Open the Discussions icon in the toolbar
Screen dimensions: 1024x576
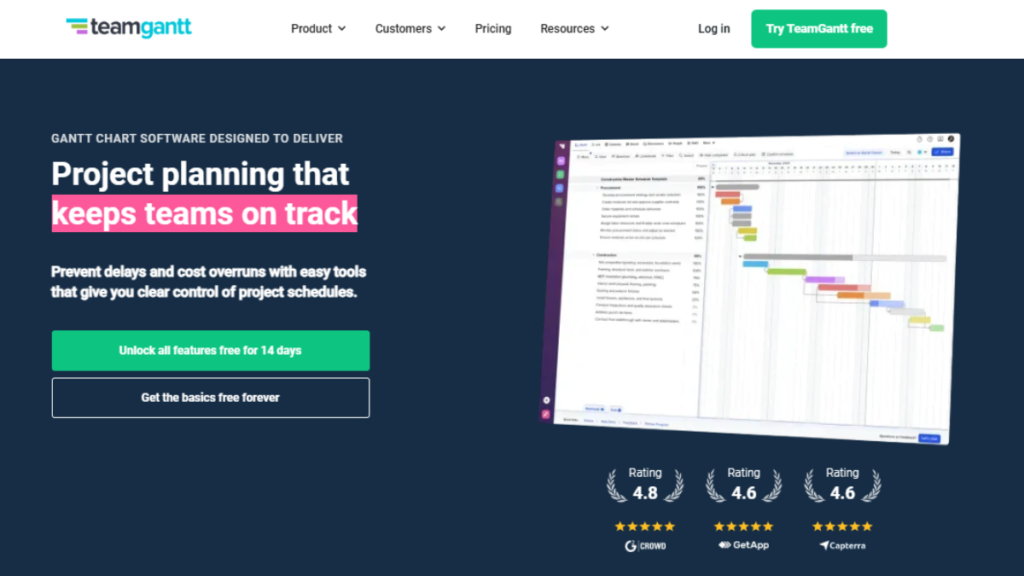653,144
